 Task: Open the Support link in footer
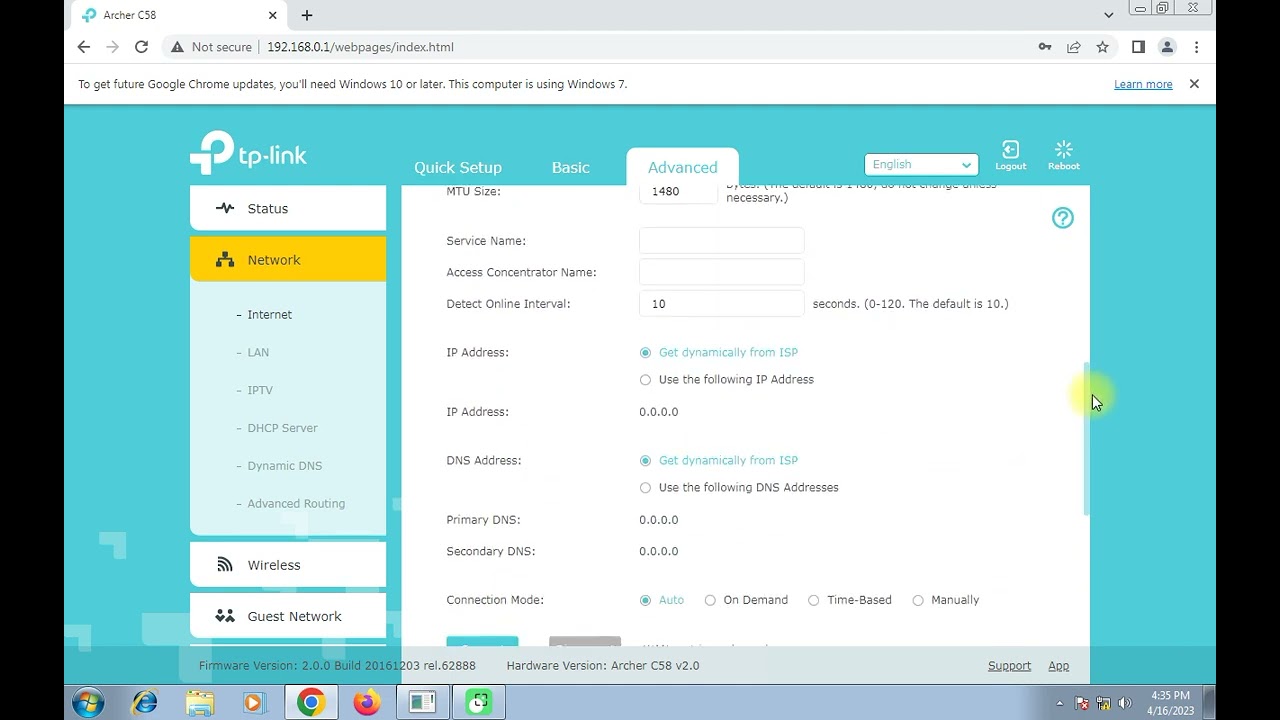point(1009,666)
